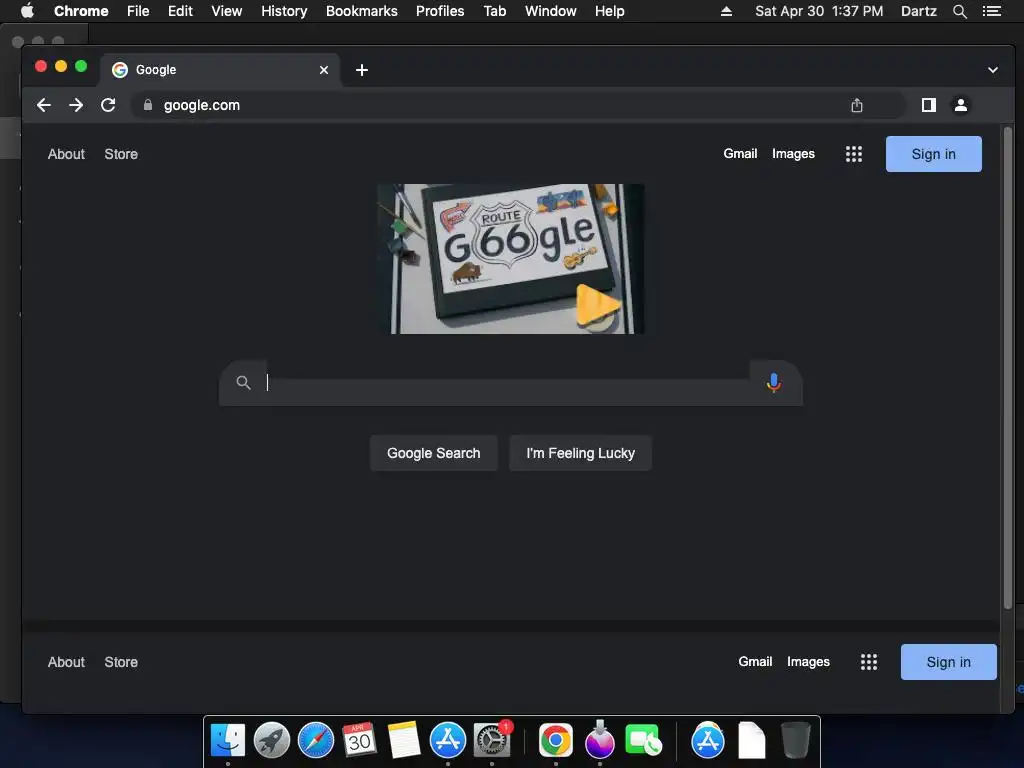Click the page vertical scrollbar
1024x768 pixels.
(1008, 368)
